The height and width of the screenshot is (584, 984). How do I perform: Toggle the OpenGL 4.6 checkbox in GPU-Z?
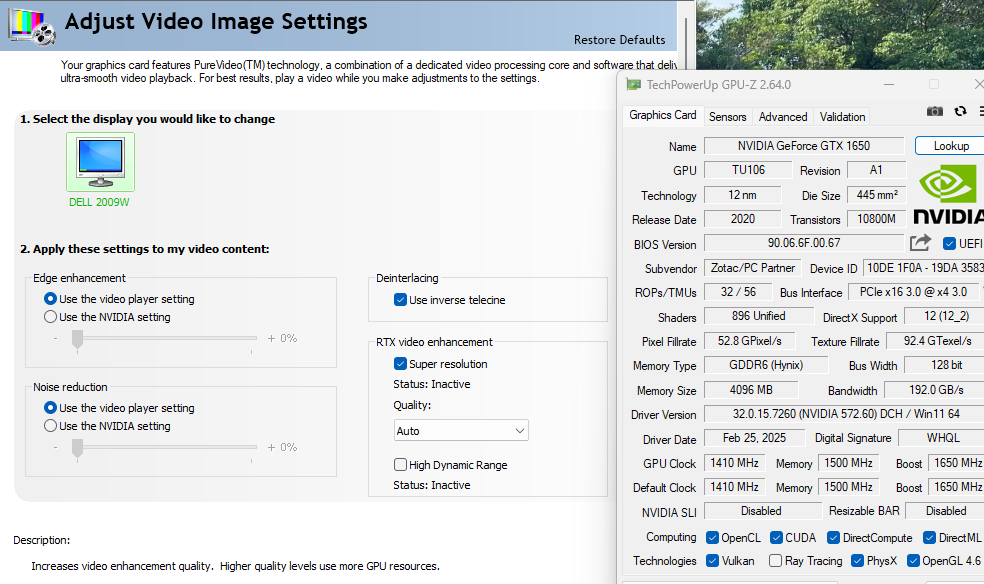point(913,561)
